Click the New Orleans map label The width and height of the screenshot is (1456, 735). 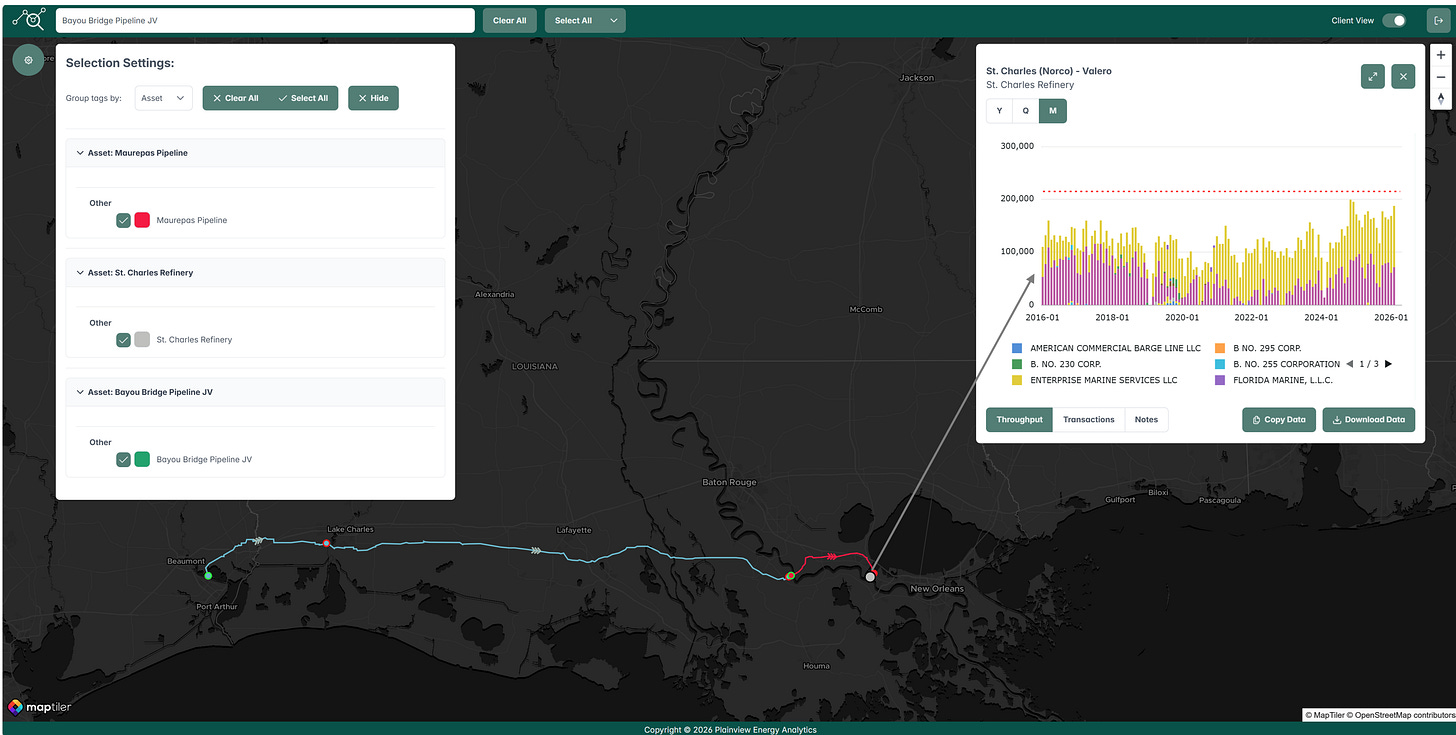click(x=937, y=589)
